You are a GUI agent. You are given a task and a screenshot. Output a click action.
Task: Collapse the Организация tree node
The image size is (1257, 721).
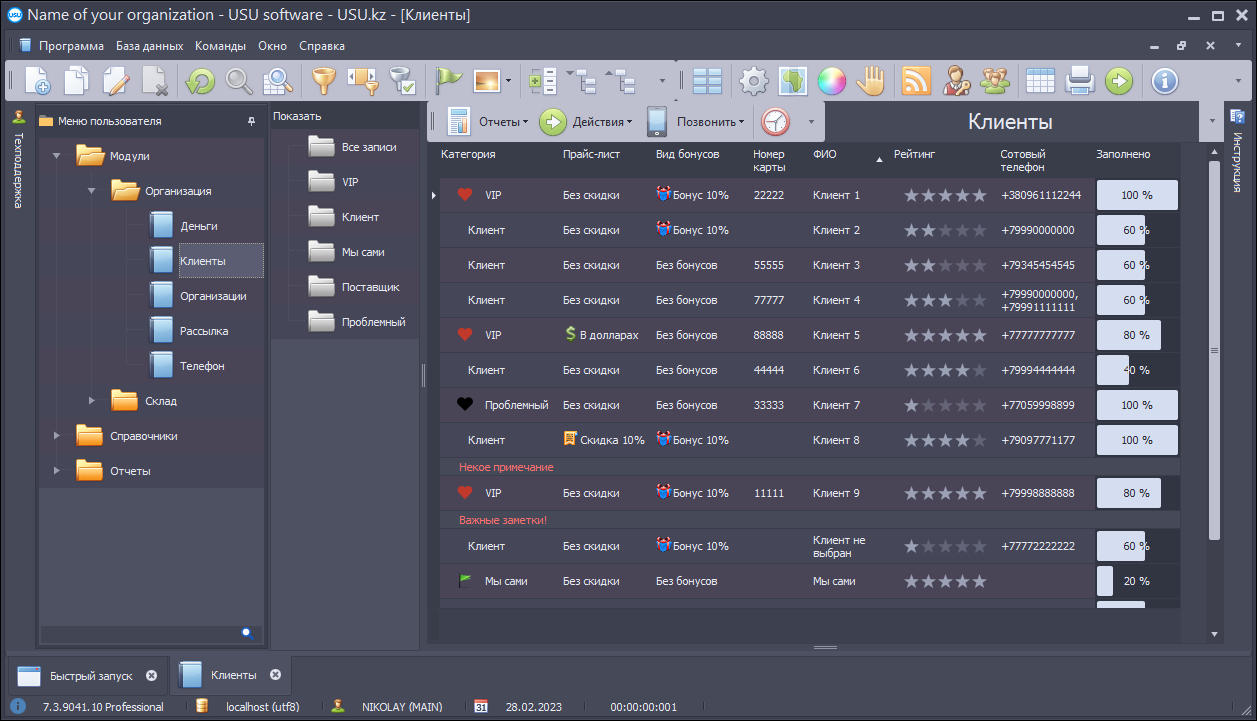[92, 191]
